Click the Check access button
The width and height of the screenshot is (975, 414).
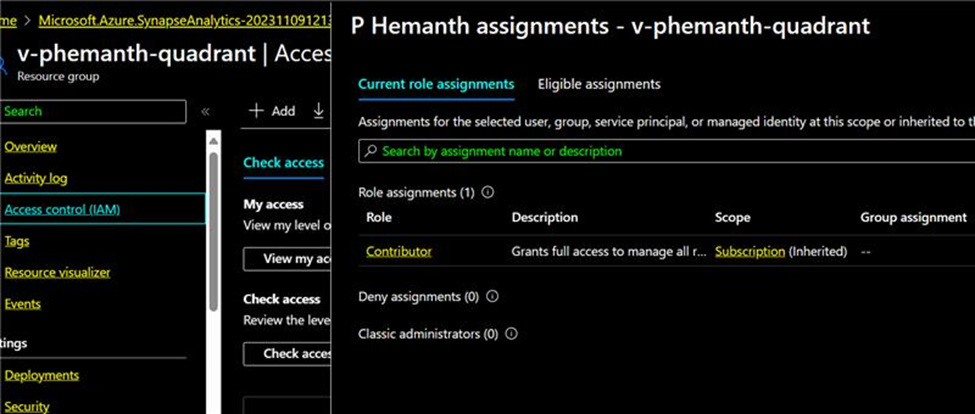pyautogui.click(x=287, y=353)
